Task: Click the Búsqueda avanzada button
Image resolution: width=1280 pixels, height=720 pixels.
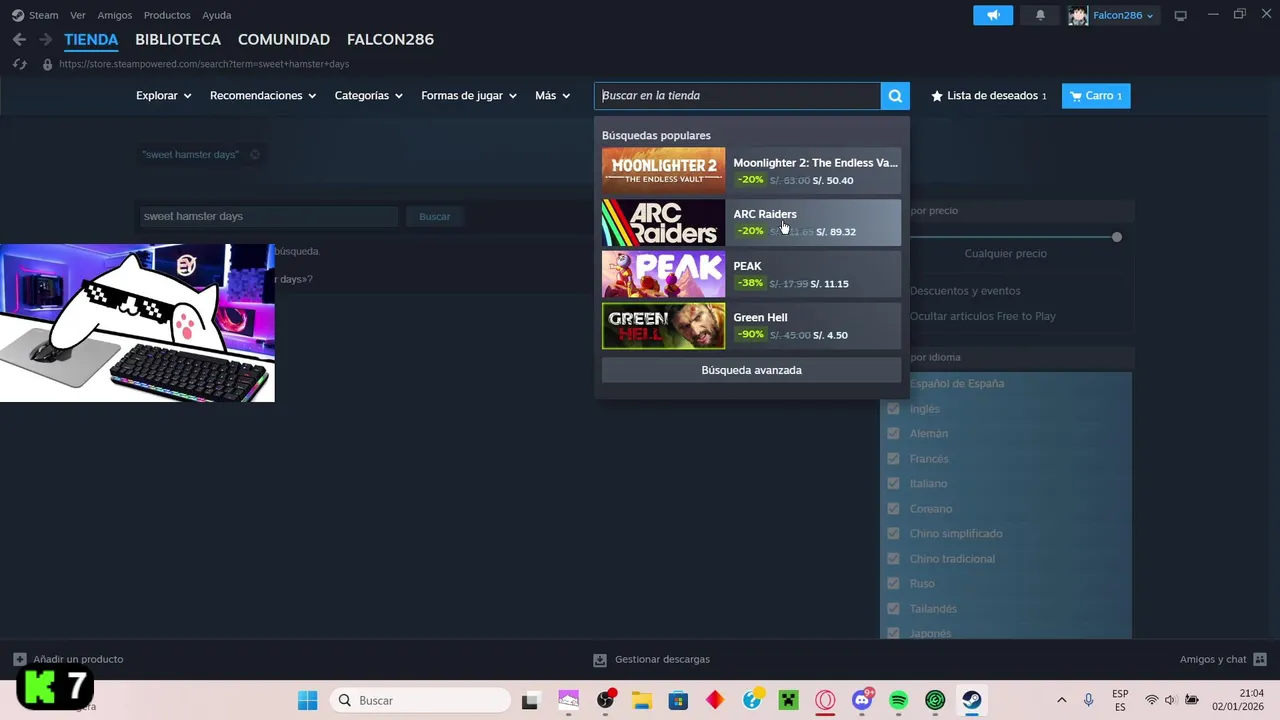Action: (751, 370)
